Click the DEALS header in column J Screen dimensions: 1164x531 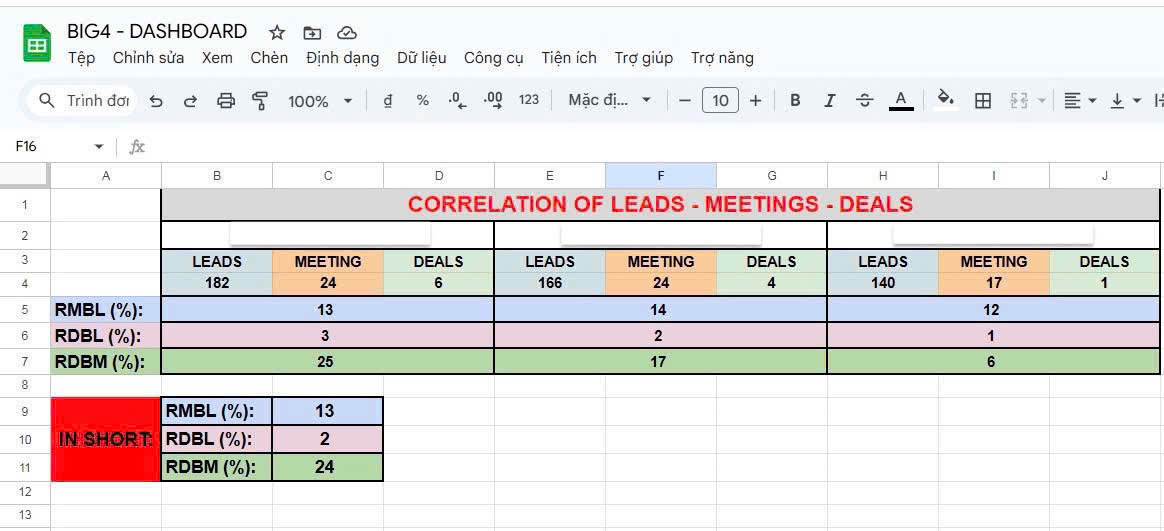pos(1105,261)
